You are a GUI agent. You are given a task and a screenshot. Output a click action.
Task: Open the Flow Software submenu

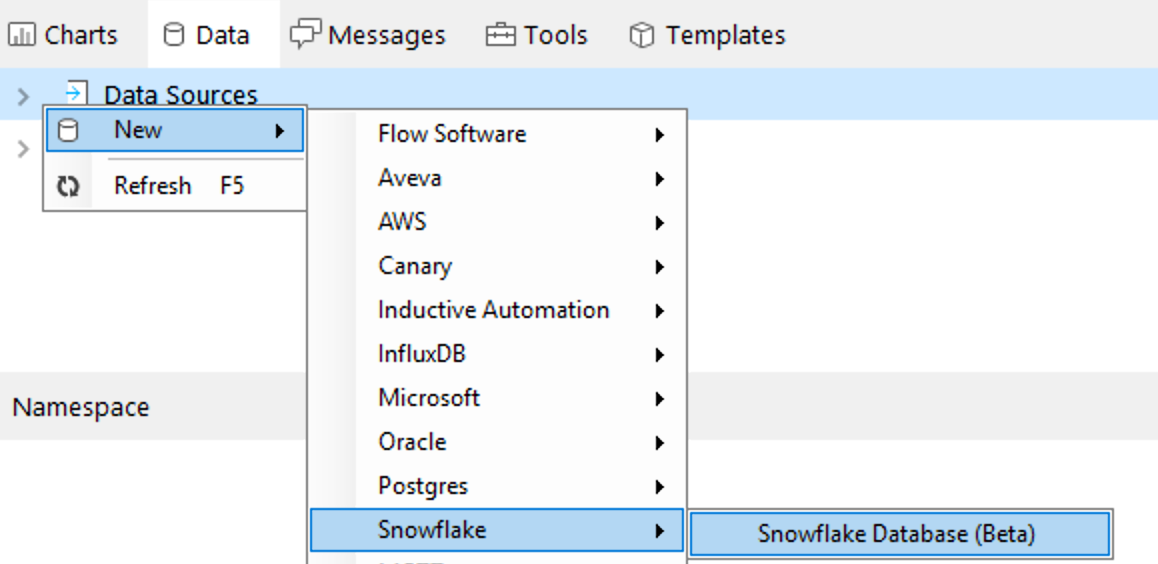pos(498,134)
